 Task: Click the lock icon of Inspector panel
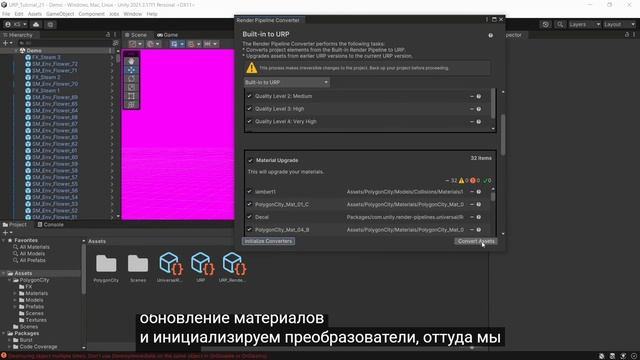[627, 35]
